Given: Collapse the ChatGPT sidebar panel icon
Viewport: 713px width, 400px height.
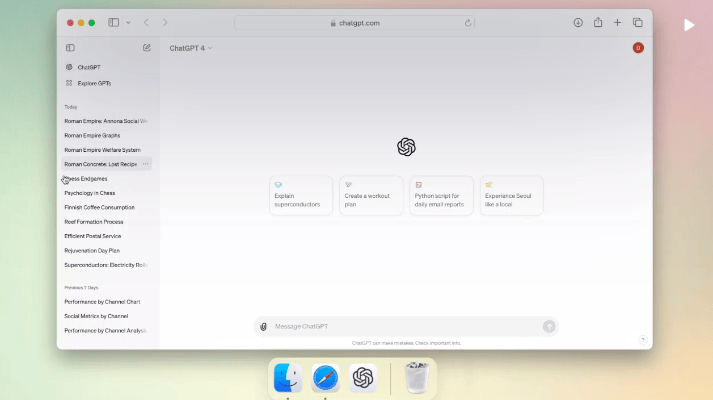Looking at the screenshot, I should pos(70,48).
